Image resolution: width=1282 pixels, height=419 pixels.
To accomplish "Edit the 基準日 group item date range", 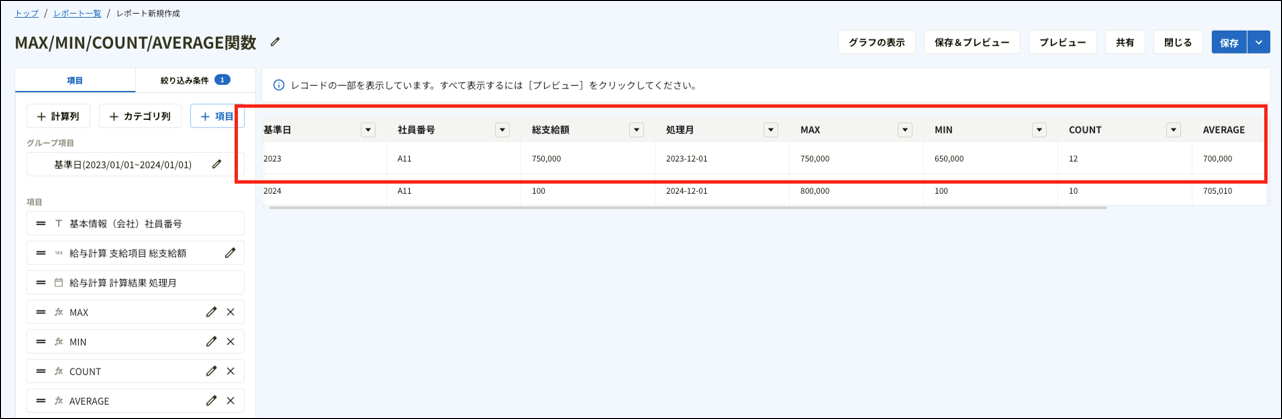I will 217,164.
